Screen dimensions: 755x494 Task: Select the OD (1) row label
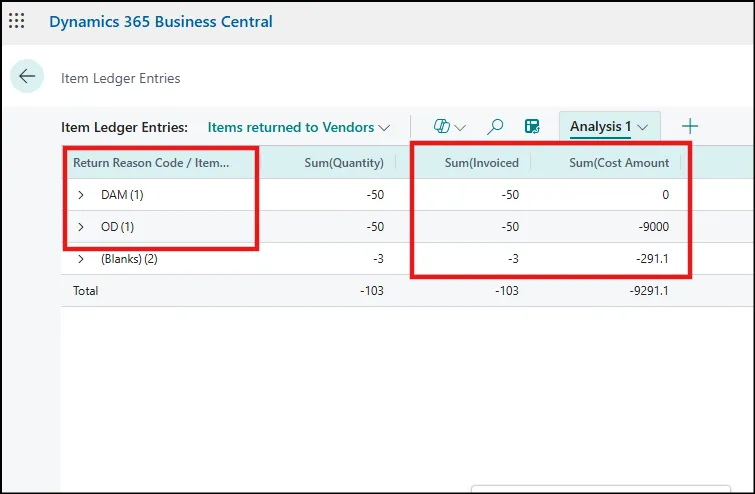(117, 227)
